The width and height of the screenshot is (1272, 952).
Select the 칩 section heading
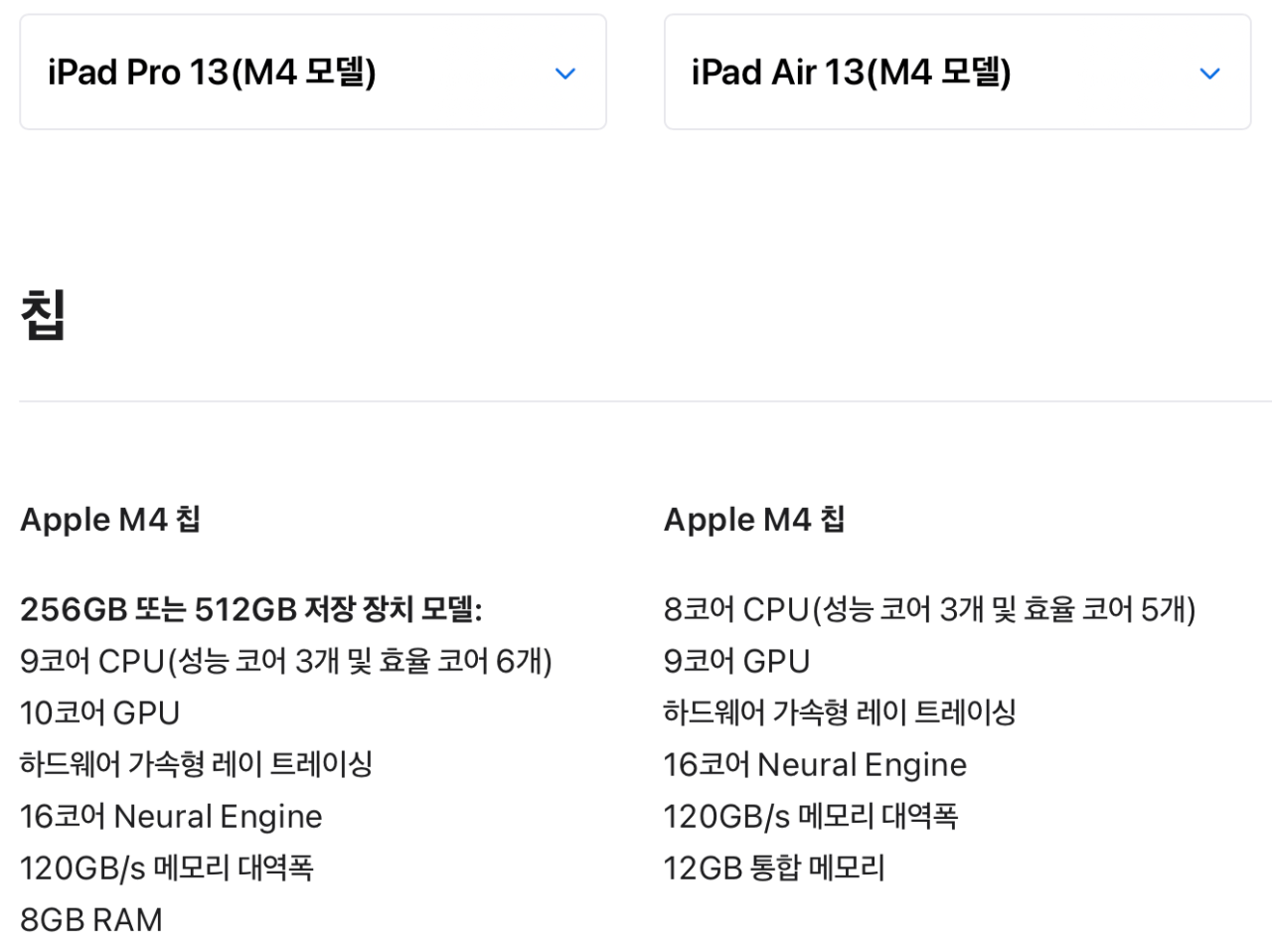point(41,316)
